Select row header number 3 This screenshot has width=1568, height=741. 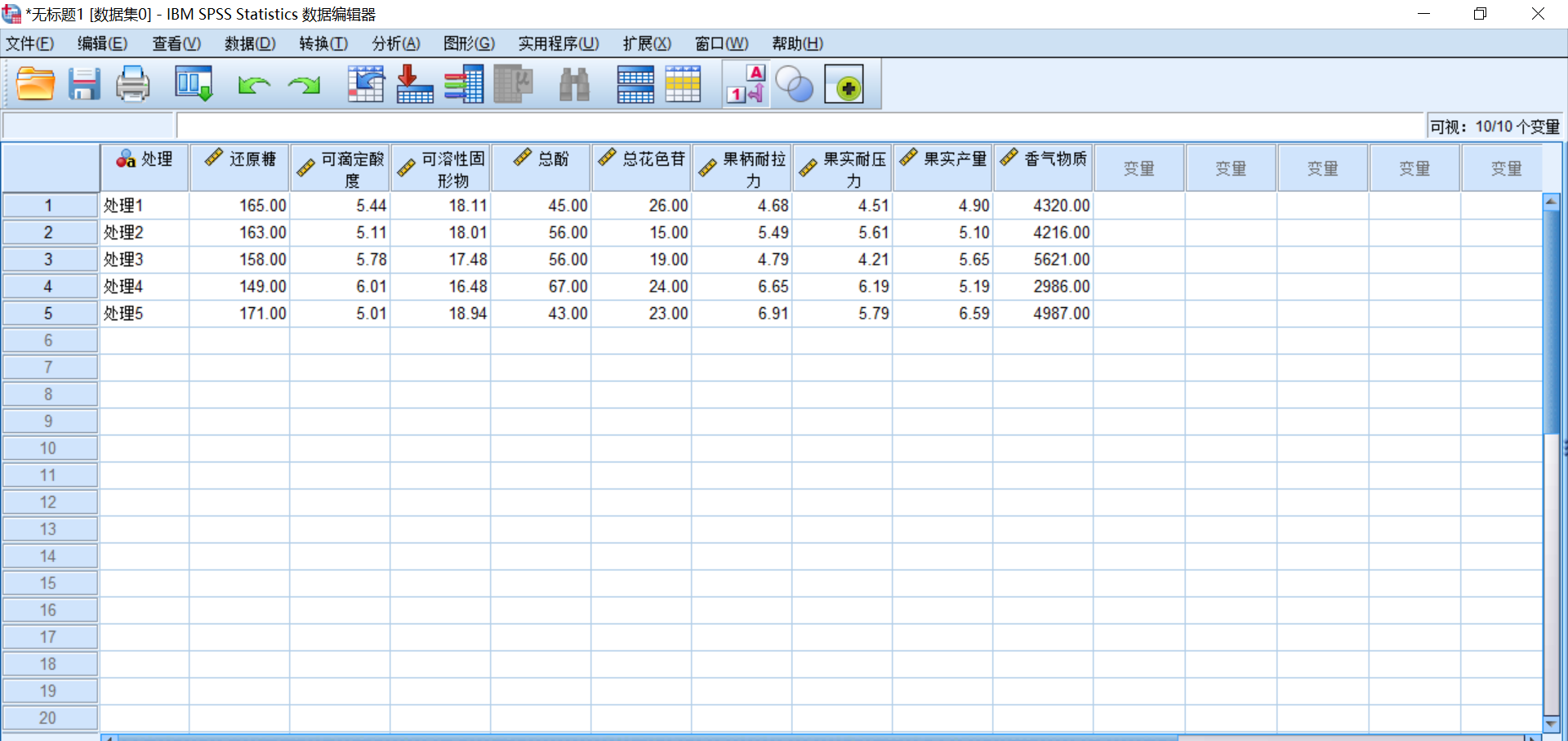click(x=48, y=260)
